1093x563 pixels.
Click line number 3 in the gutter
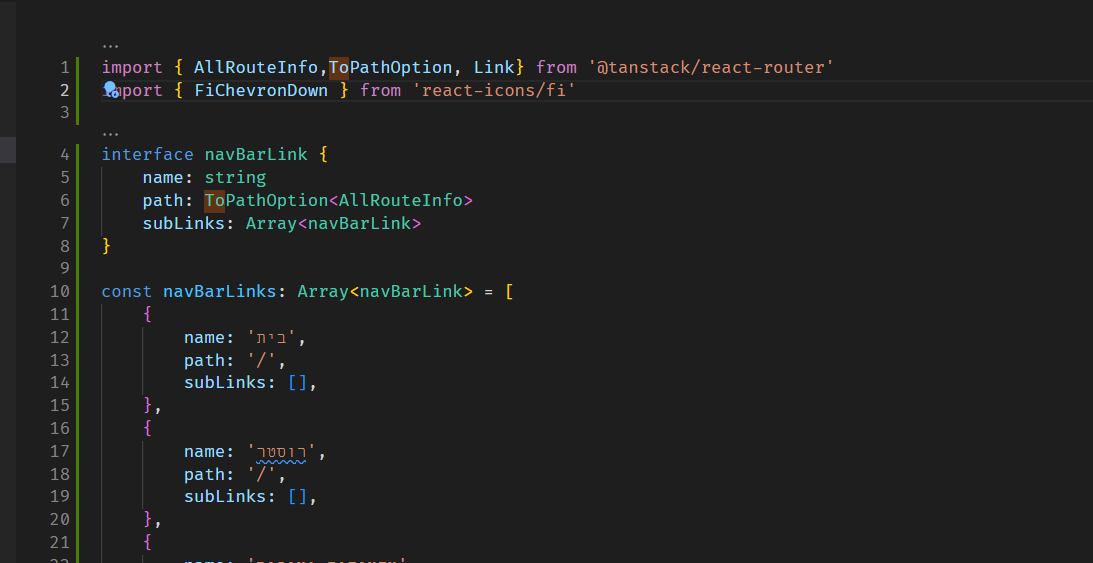coord(65,112)
